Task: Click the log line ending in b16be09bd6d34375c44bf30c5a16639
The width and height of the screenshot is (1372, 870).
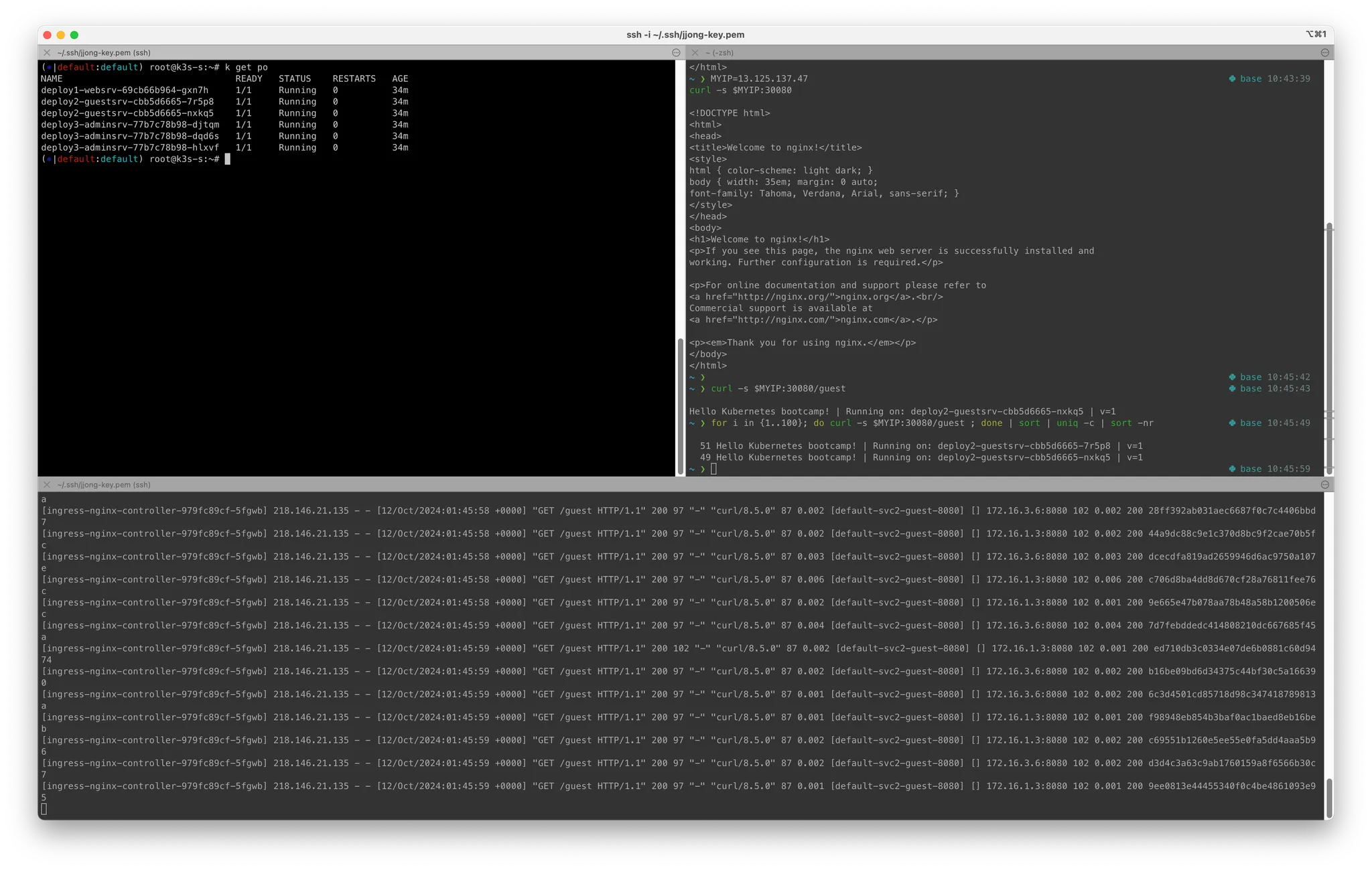Action: coord(679,671)
